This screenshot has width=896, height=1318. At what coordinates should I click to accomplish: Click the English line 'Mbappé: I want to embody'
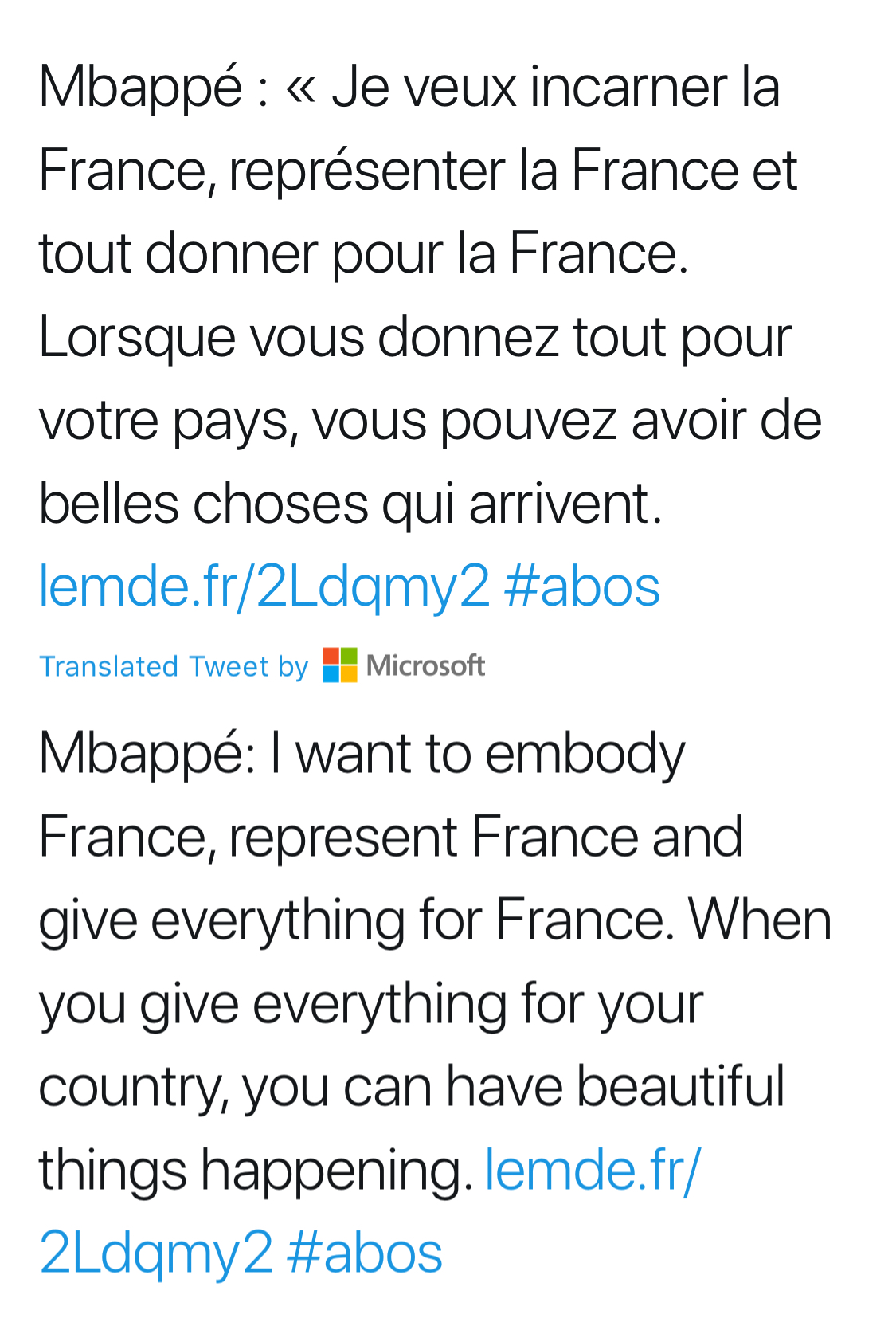point(362,754)
